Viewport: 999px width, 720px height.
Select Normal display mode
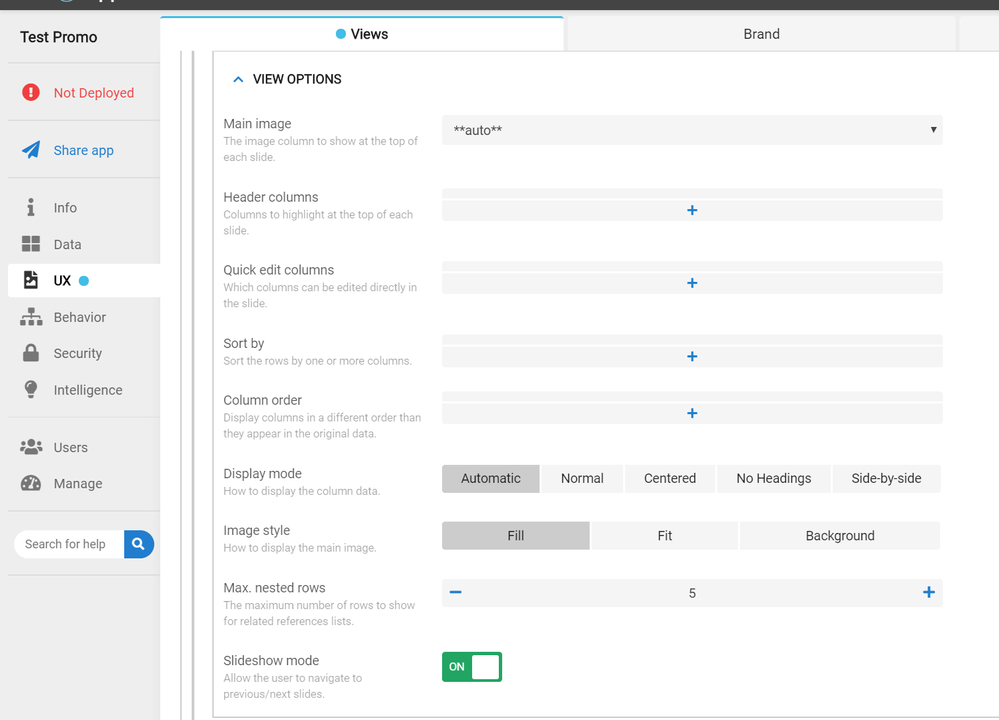pos(582,479)
